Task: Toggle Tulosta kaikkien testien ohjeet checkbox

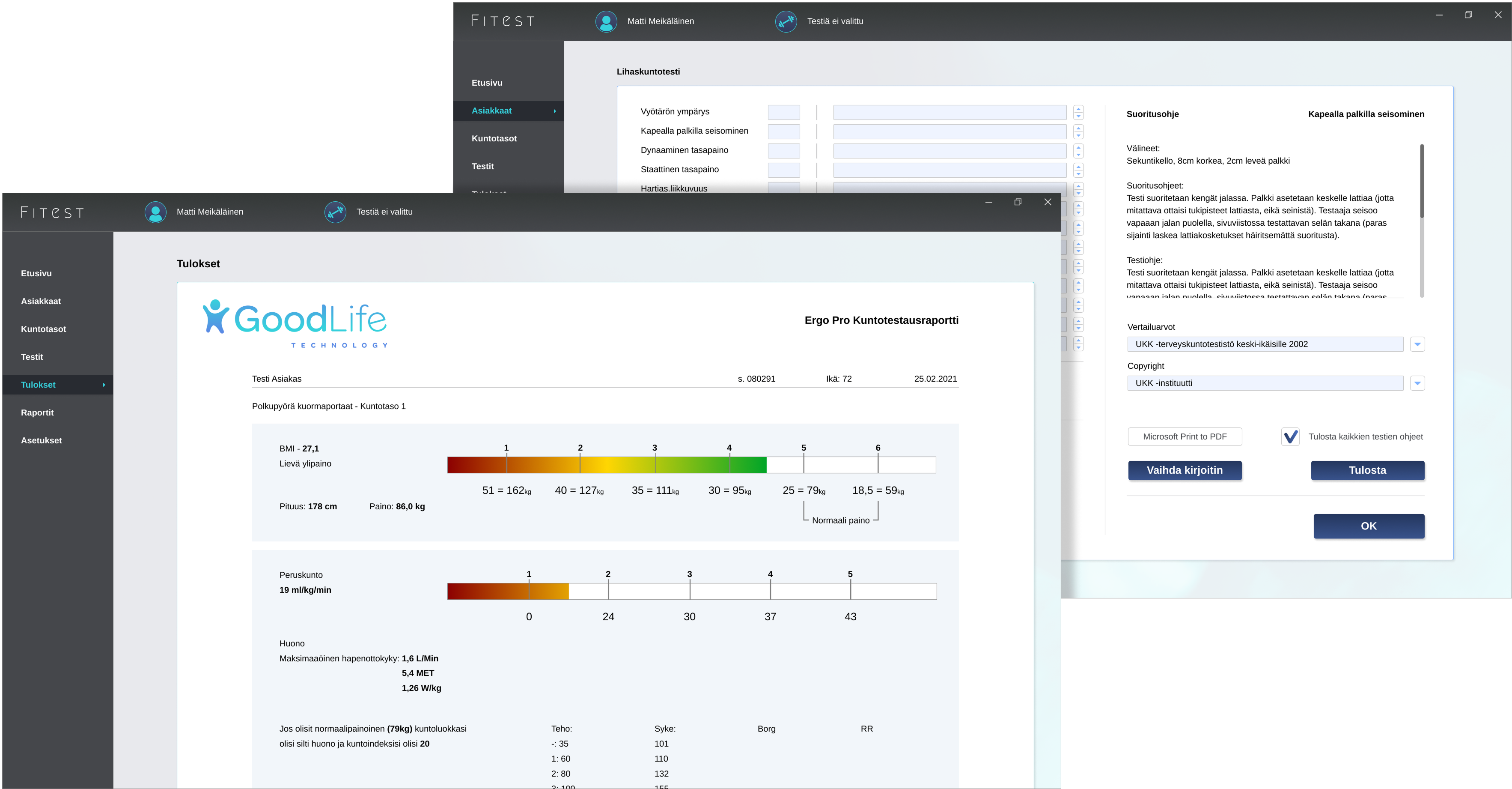Action: coord(1289,436)
